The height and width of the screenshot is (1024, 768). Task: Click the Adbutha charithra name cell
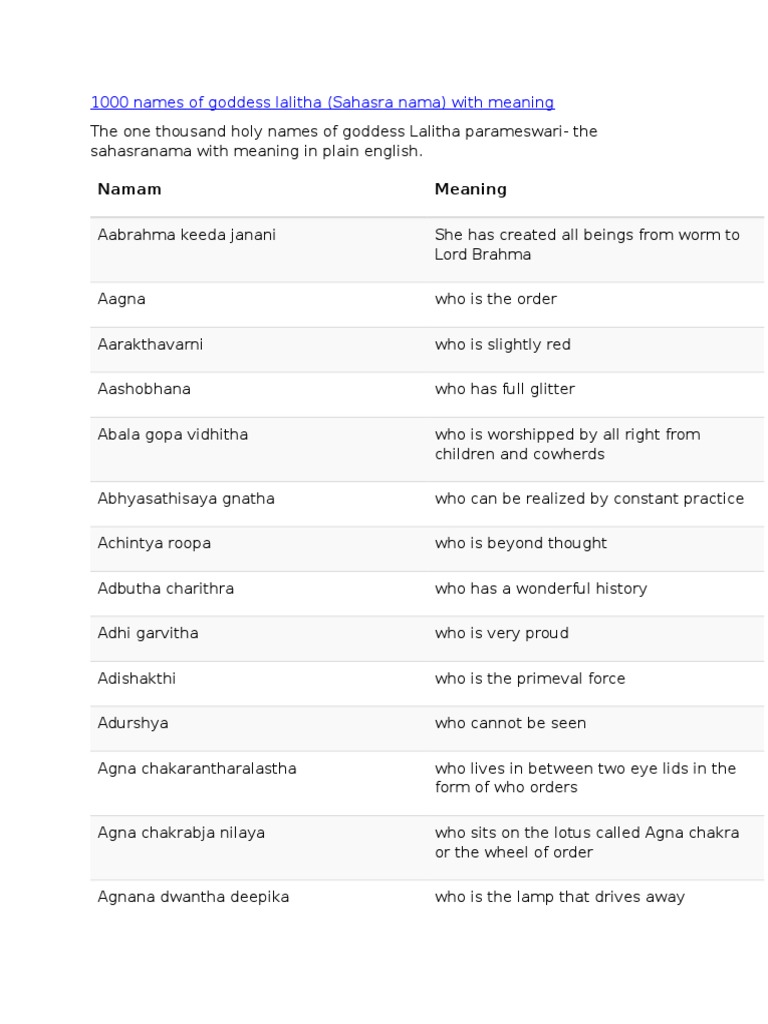pos(165,588)
